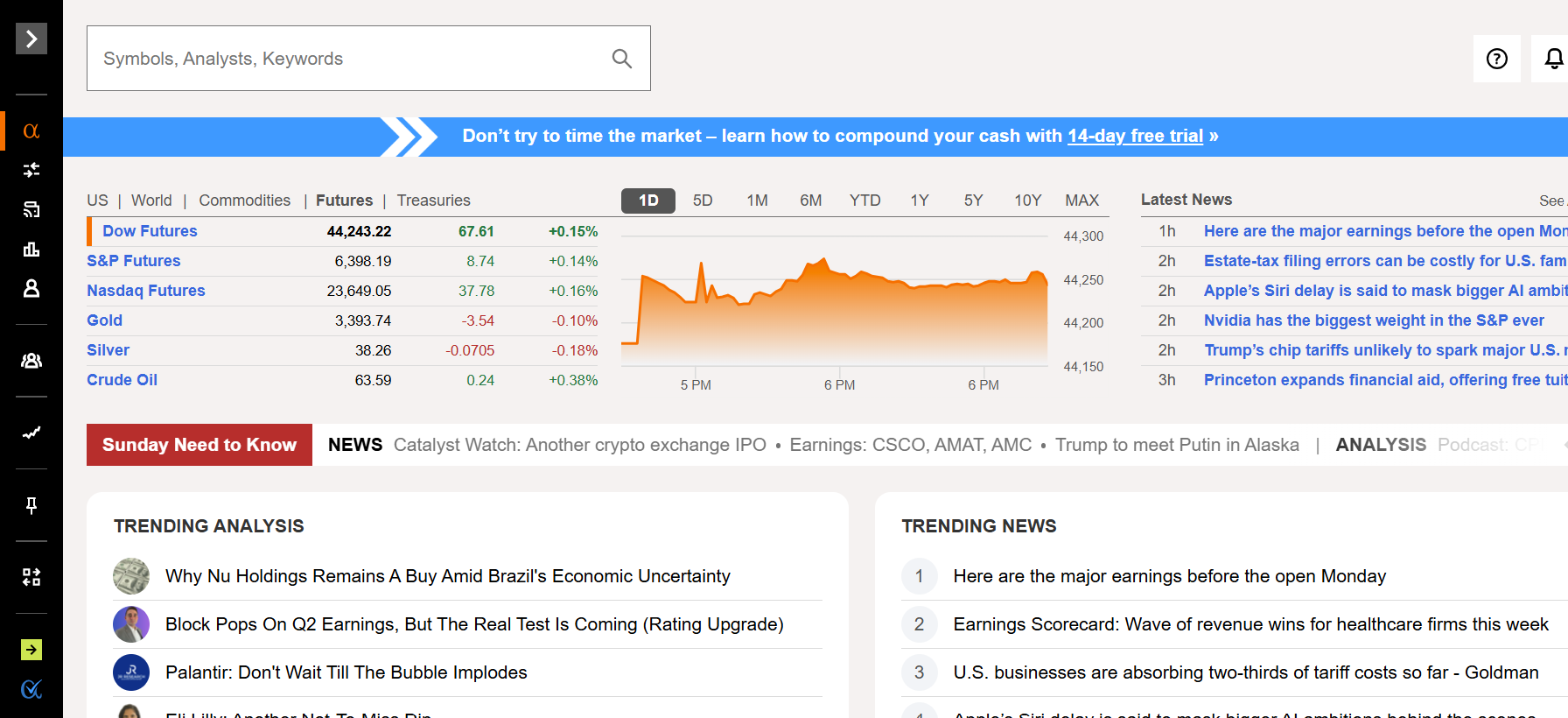Select the 1M chart range
This screenshot has height=718, width=1568.
click(x=757, y=201)
